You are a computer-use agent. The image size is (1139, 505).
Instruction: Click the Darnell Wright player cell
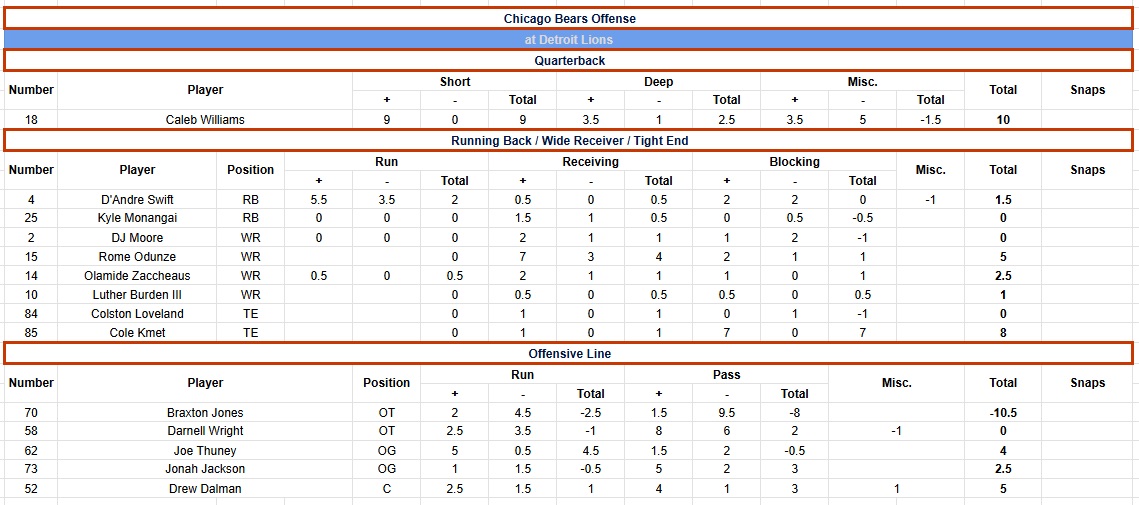205,431
